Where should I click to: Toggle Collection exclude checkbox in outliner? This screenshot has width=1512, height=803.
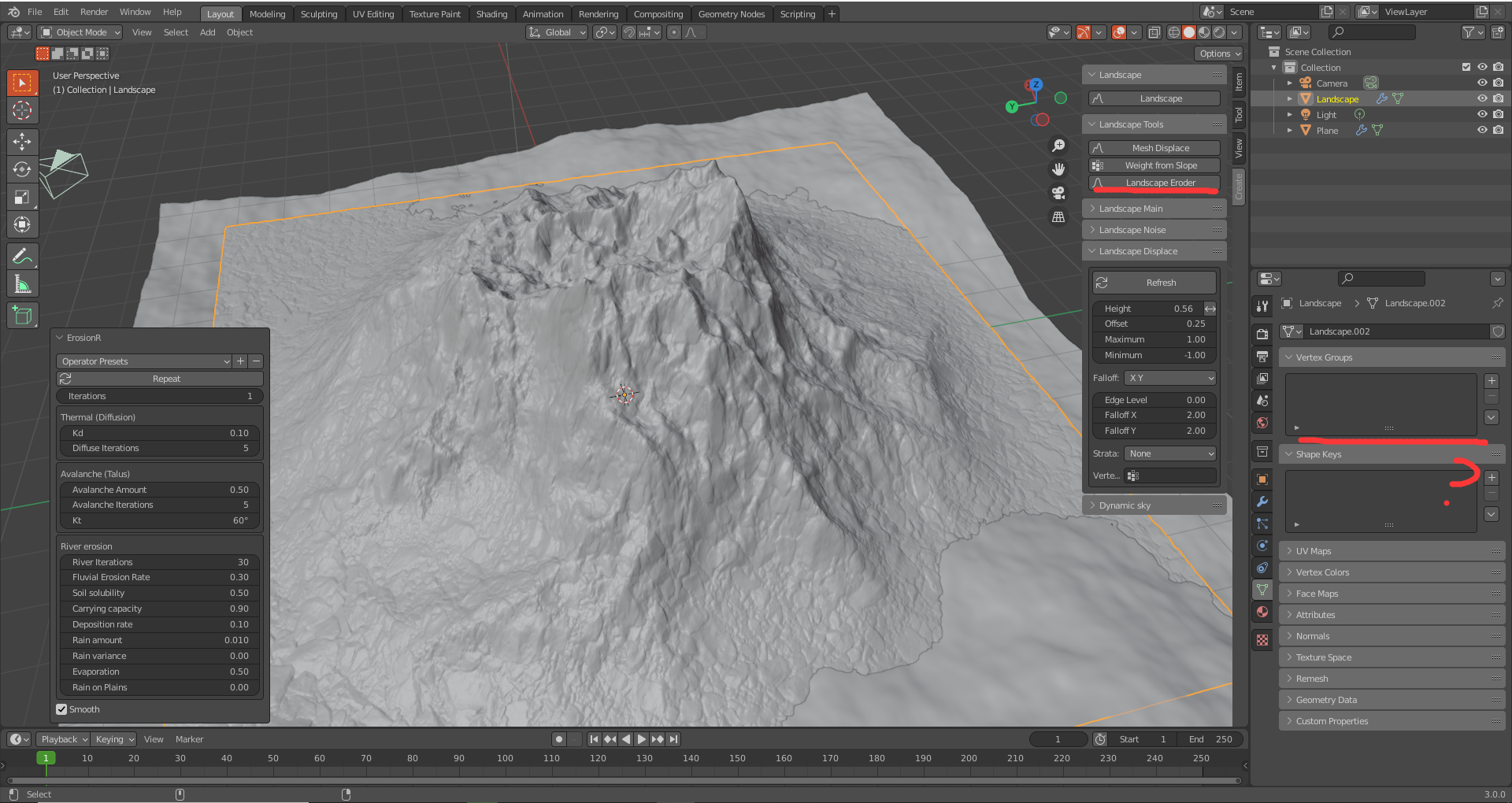(x=1466, y=67)
